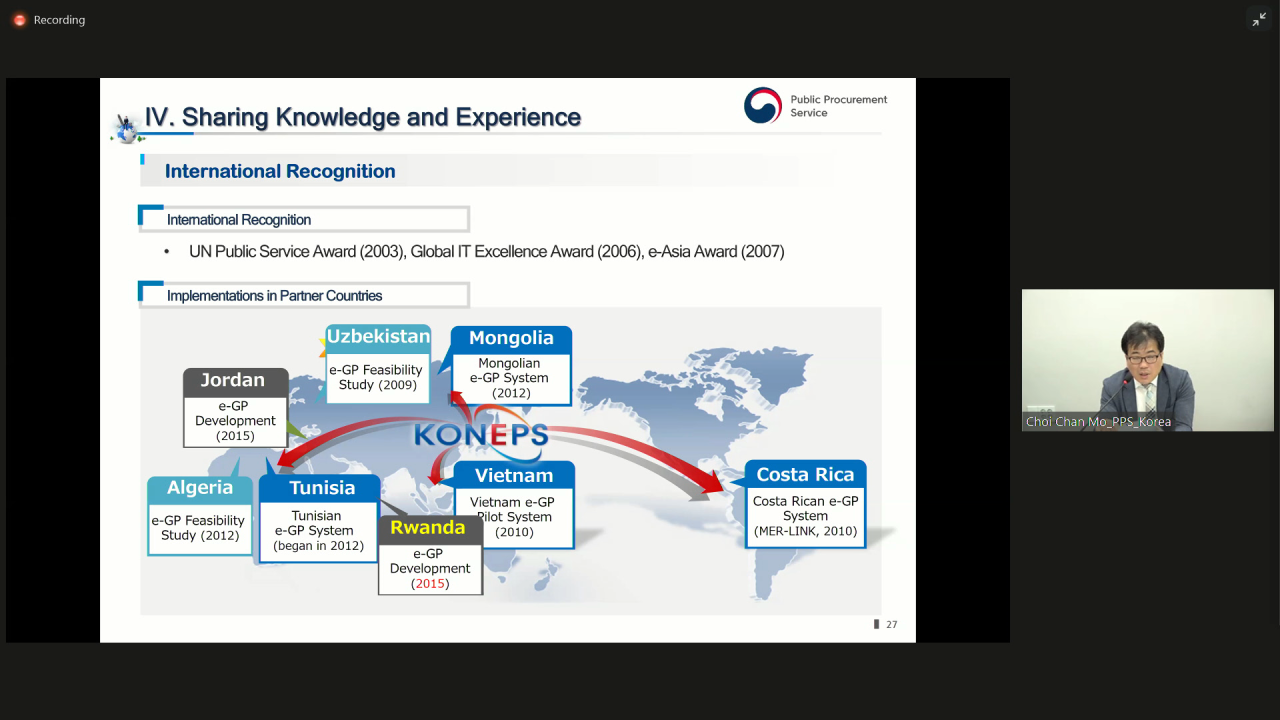Click the slide page number "27"
This screenshot has width=1280, height=720.
(891, 625)
